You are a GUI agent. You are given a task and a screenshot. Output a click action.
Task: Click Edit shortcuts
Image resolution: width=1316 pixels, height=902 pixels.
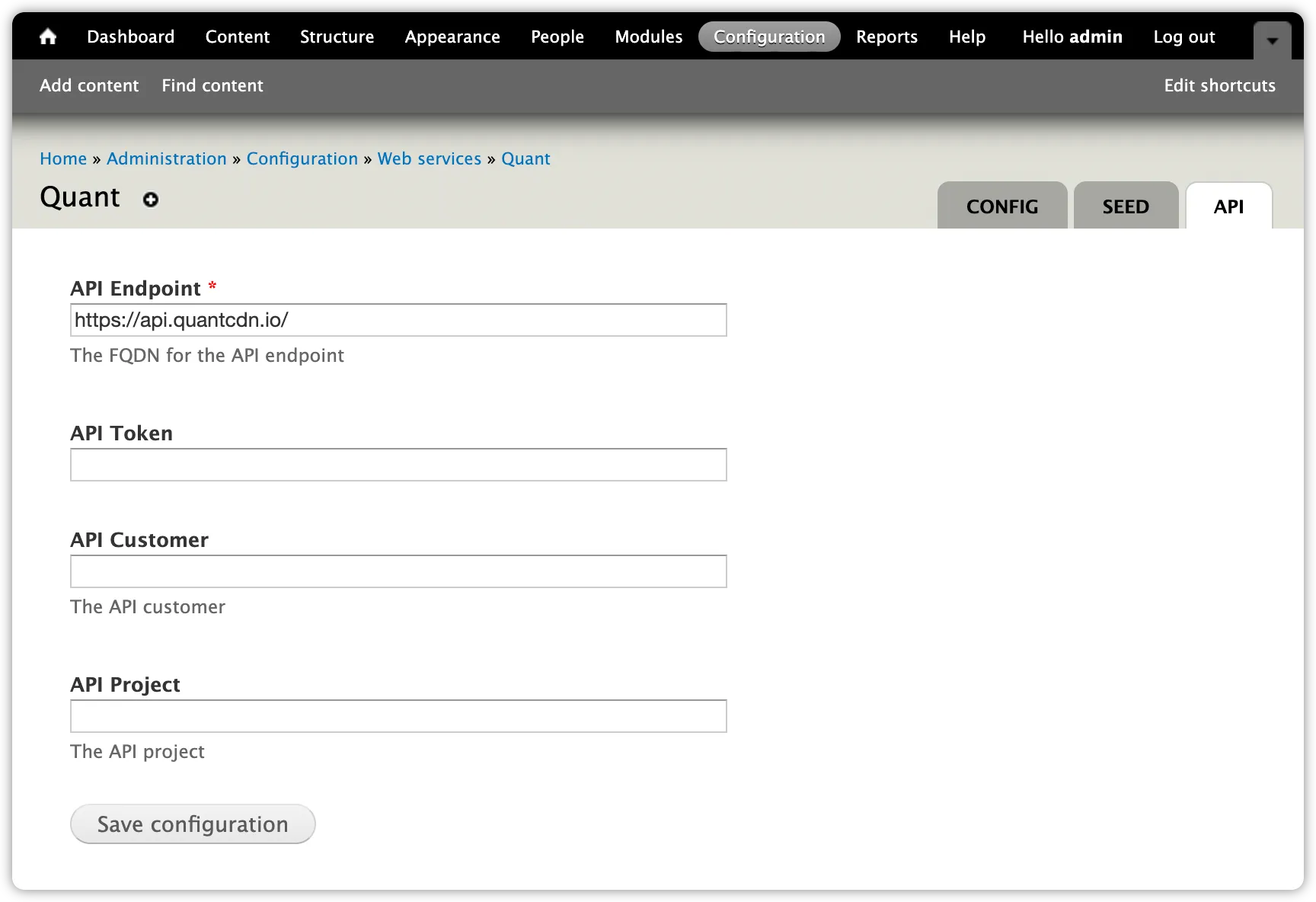1219,85
